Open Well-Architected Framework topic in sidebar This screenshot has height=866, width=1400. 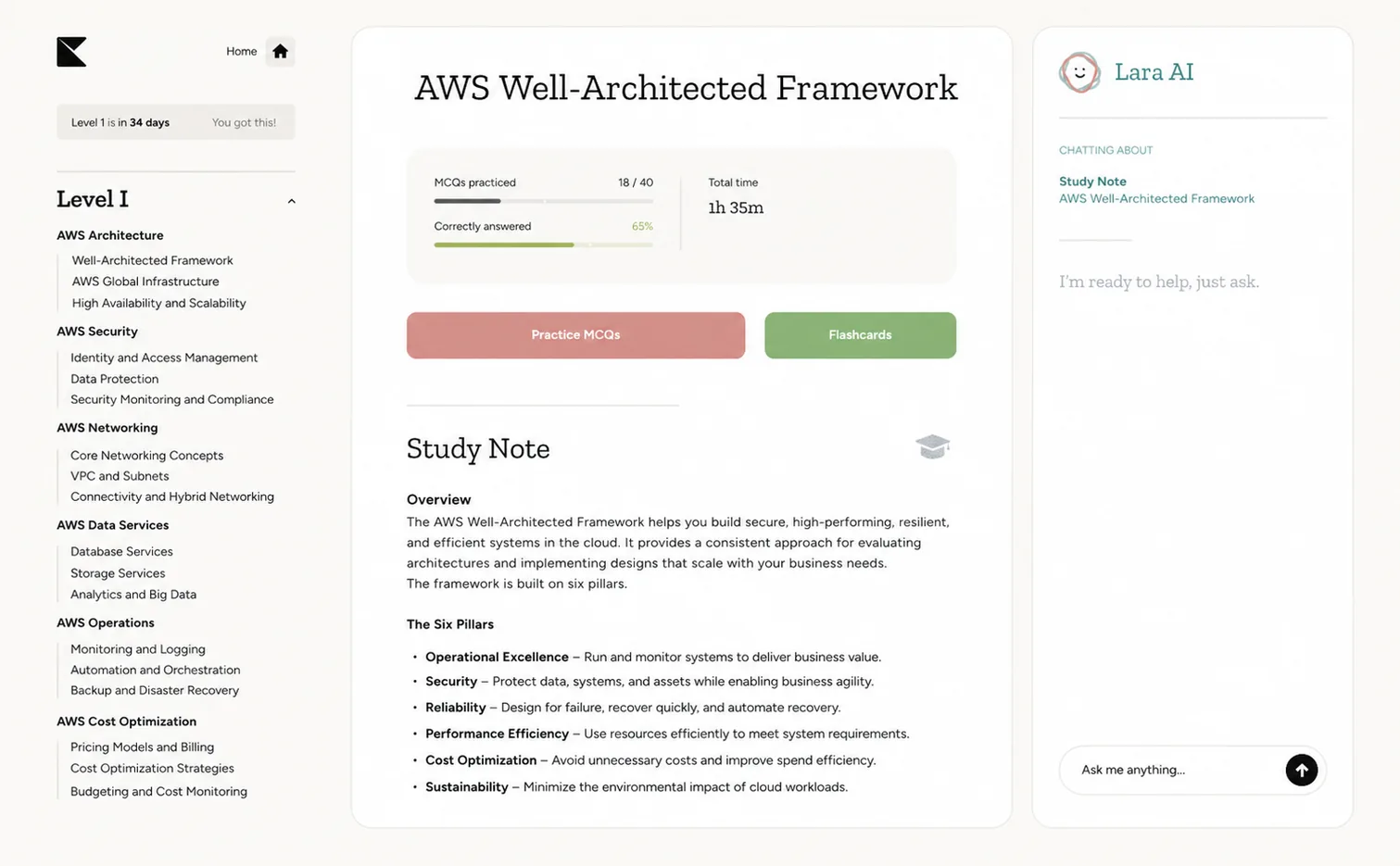(x=152, y=260)
